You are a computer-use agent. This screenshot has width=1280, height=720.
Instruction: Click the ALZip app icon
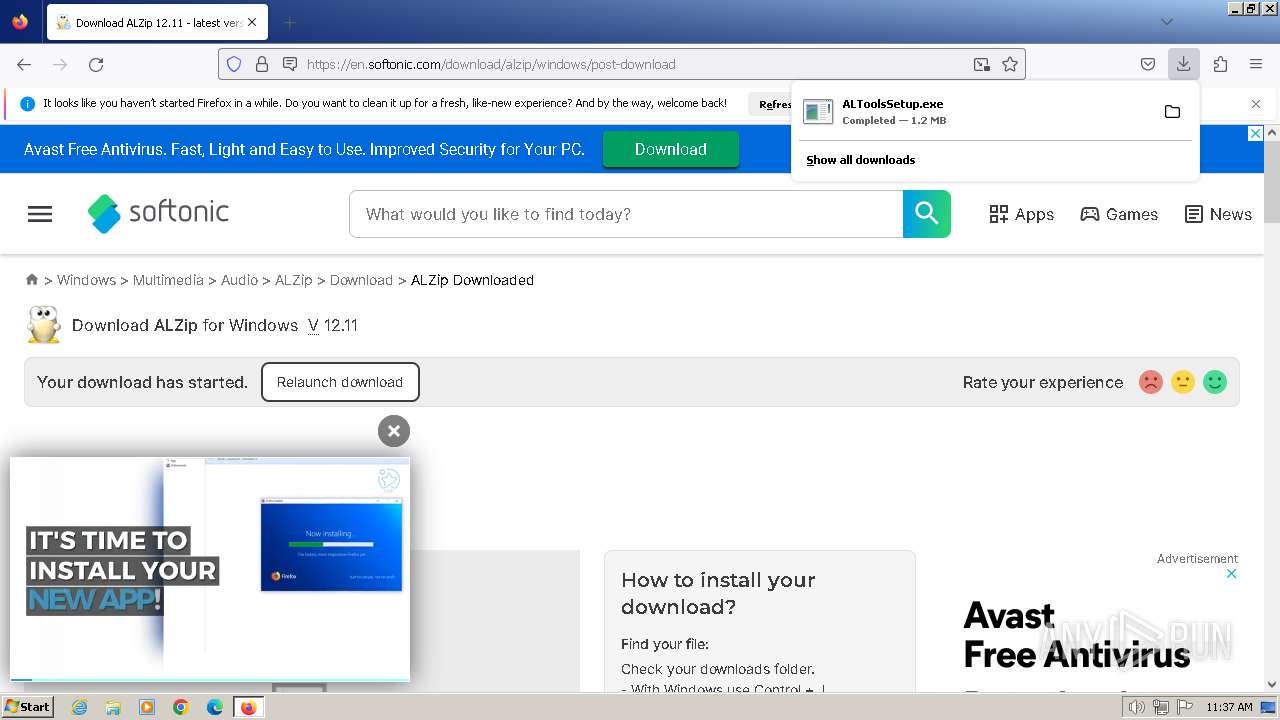[43, 325]
